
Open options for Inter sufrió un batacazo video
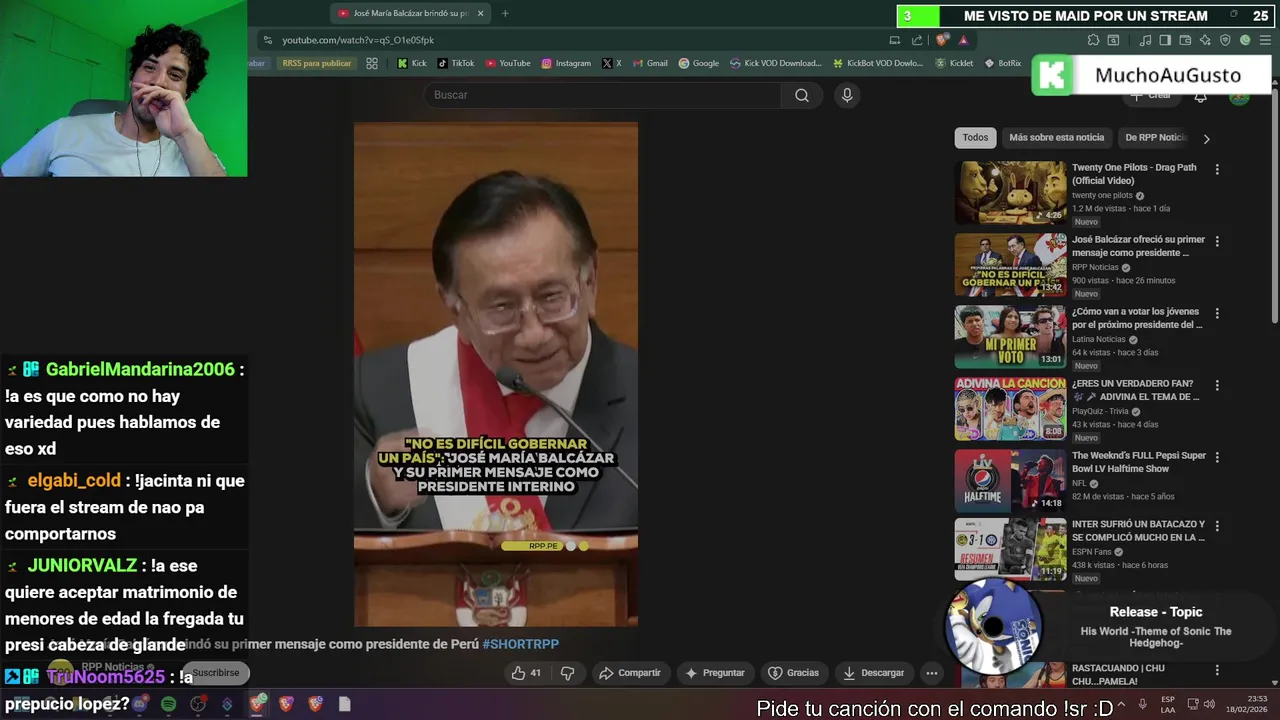(x=1217, y=525)
